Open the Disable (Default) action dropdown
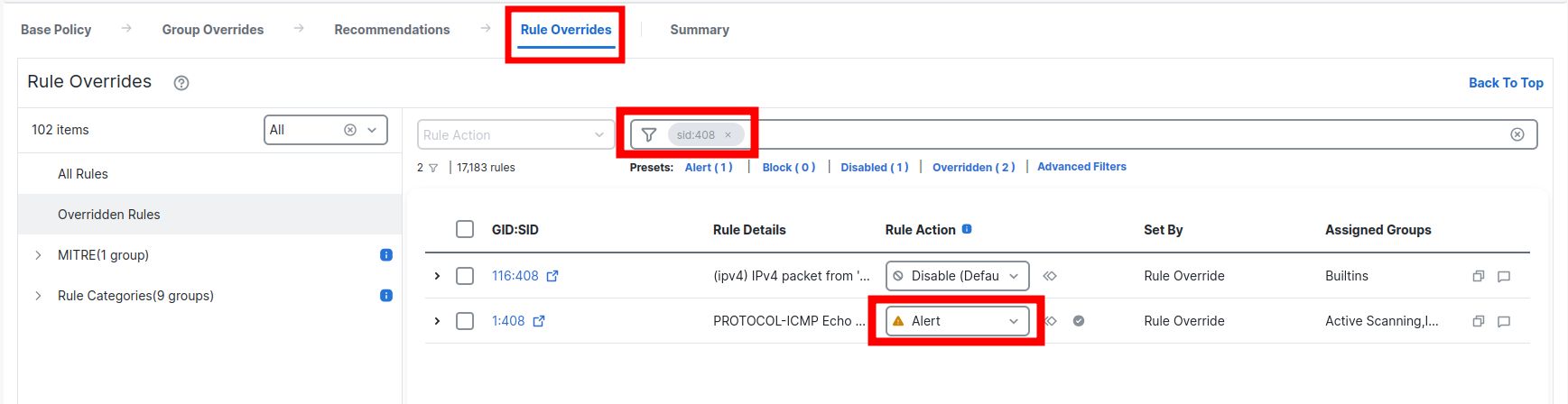The width and height of the screenshot is (1568, 404). click(x=957, y=276)
